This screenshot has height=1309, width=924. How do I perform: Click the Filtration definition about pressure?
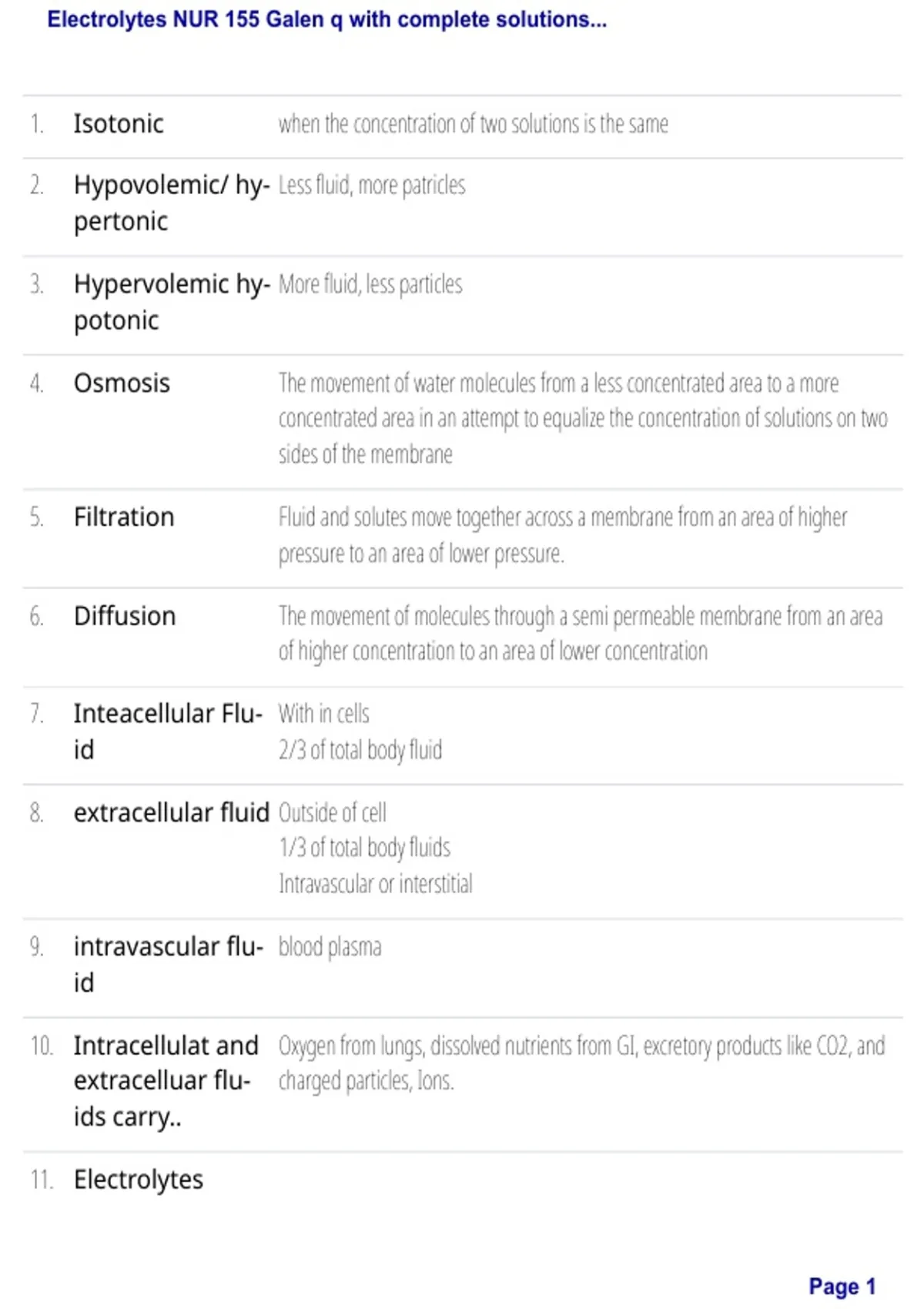point(563,535)
